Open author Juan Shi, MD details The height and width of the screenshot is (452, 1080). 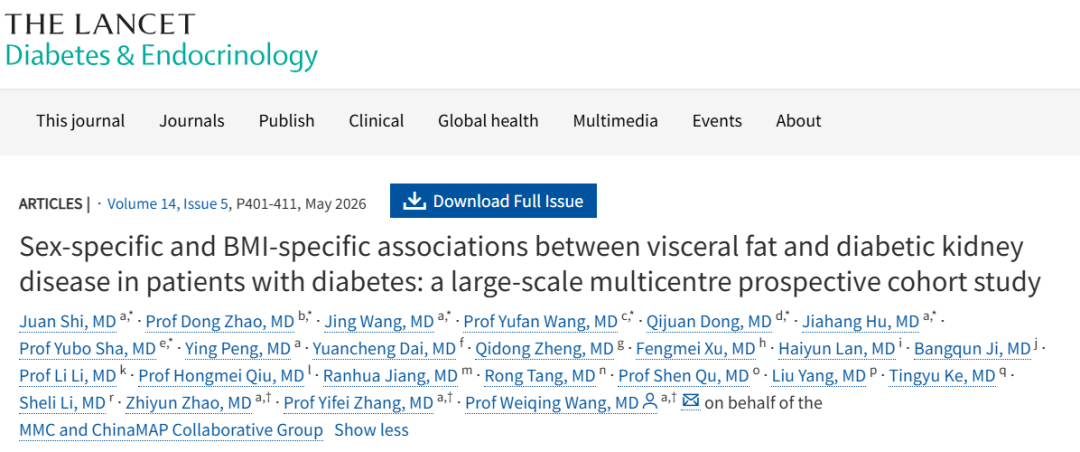[67, 321]
